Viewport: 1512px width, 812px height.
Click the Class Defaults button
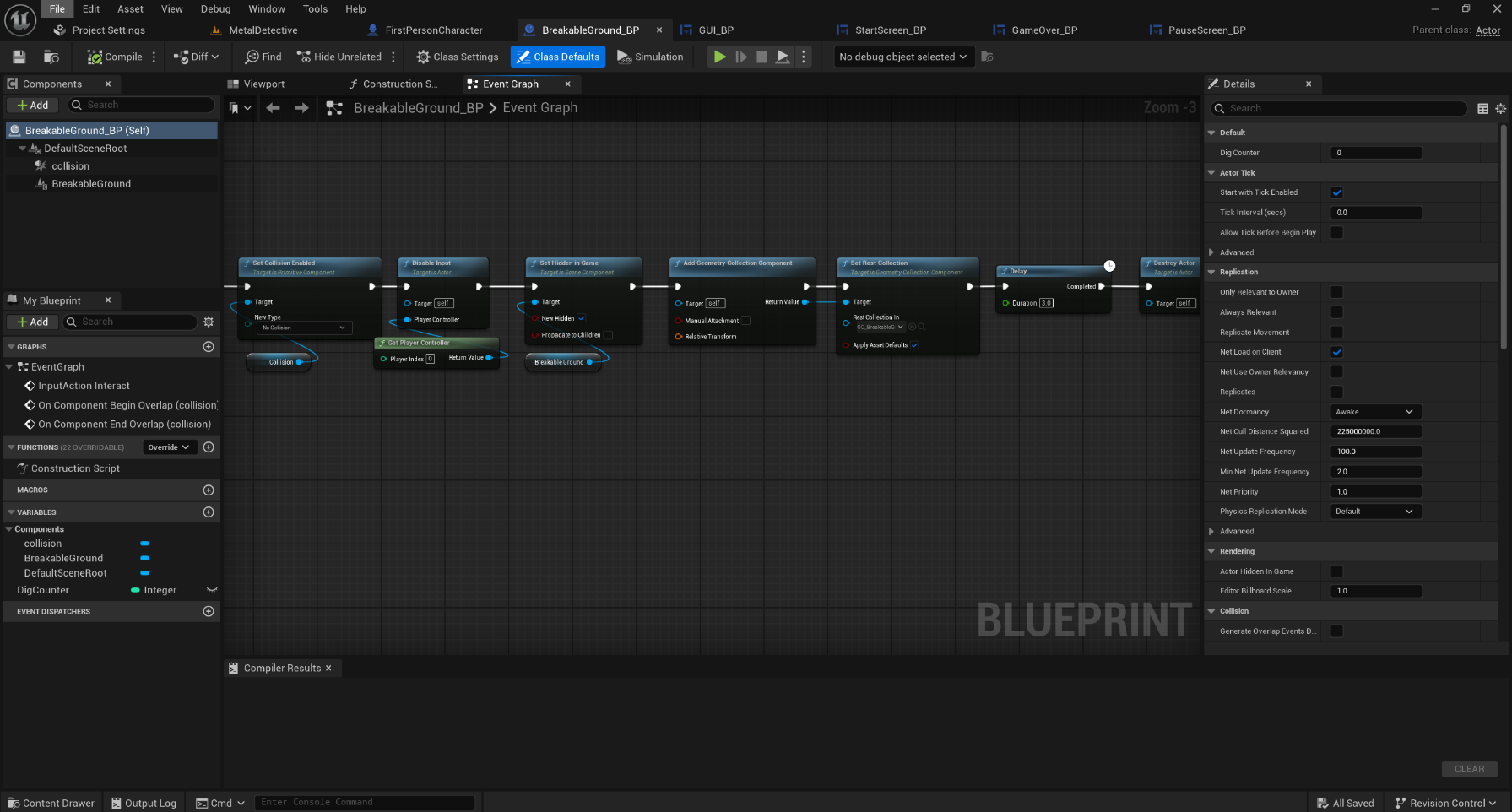point(558,57)
